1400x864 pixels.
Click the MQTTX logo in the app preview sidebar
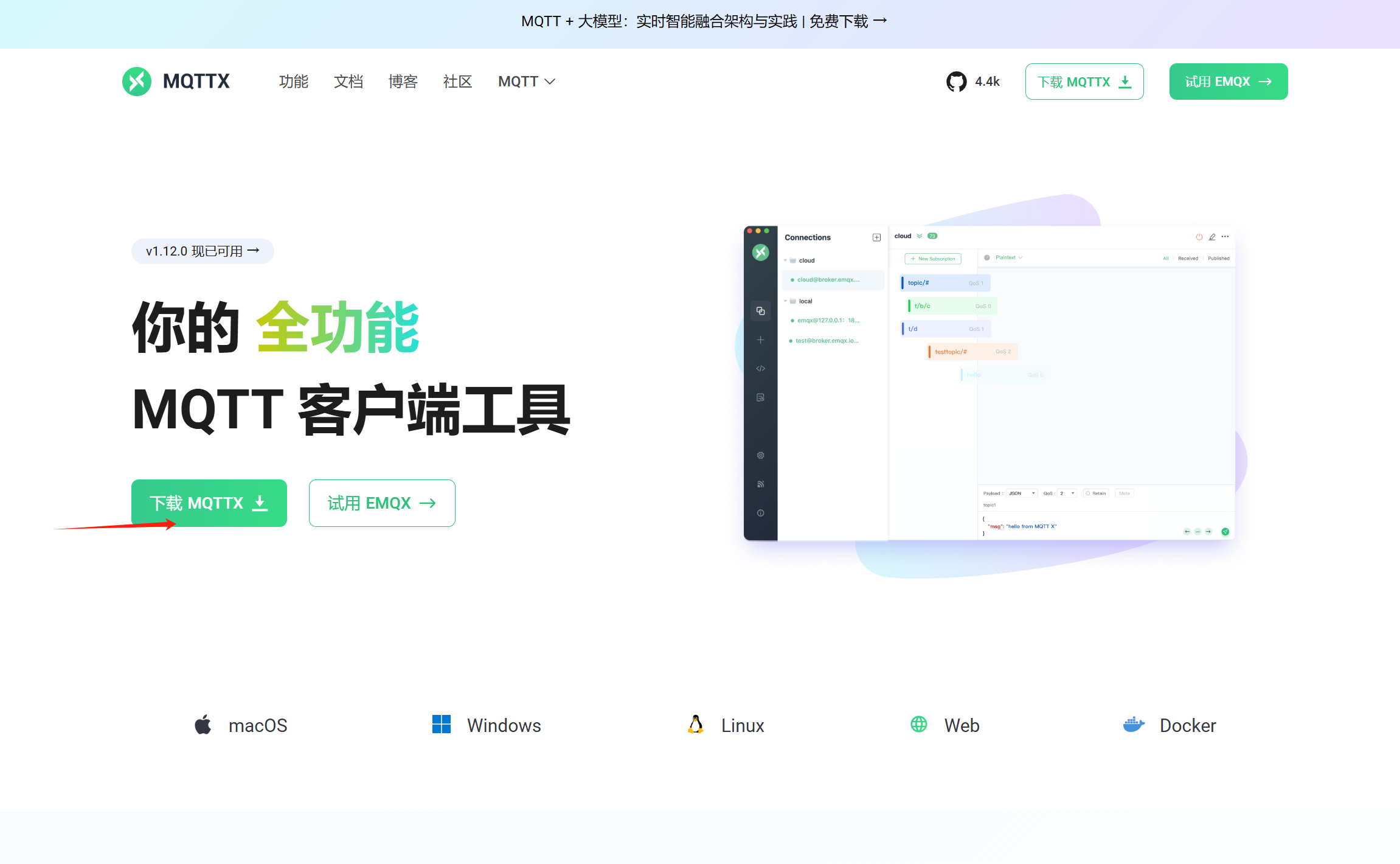(760, 252)
